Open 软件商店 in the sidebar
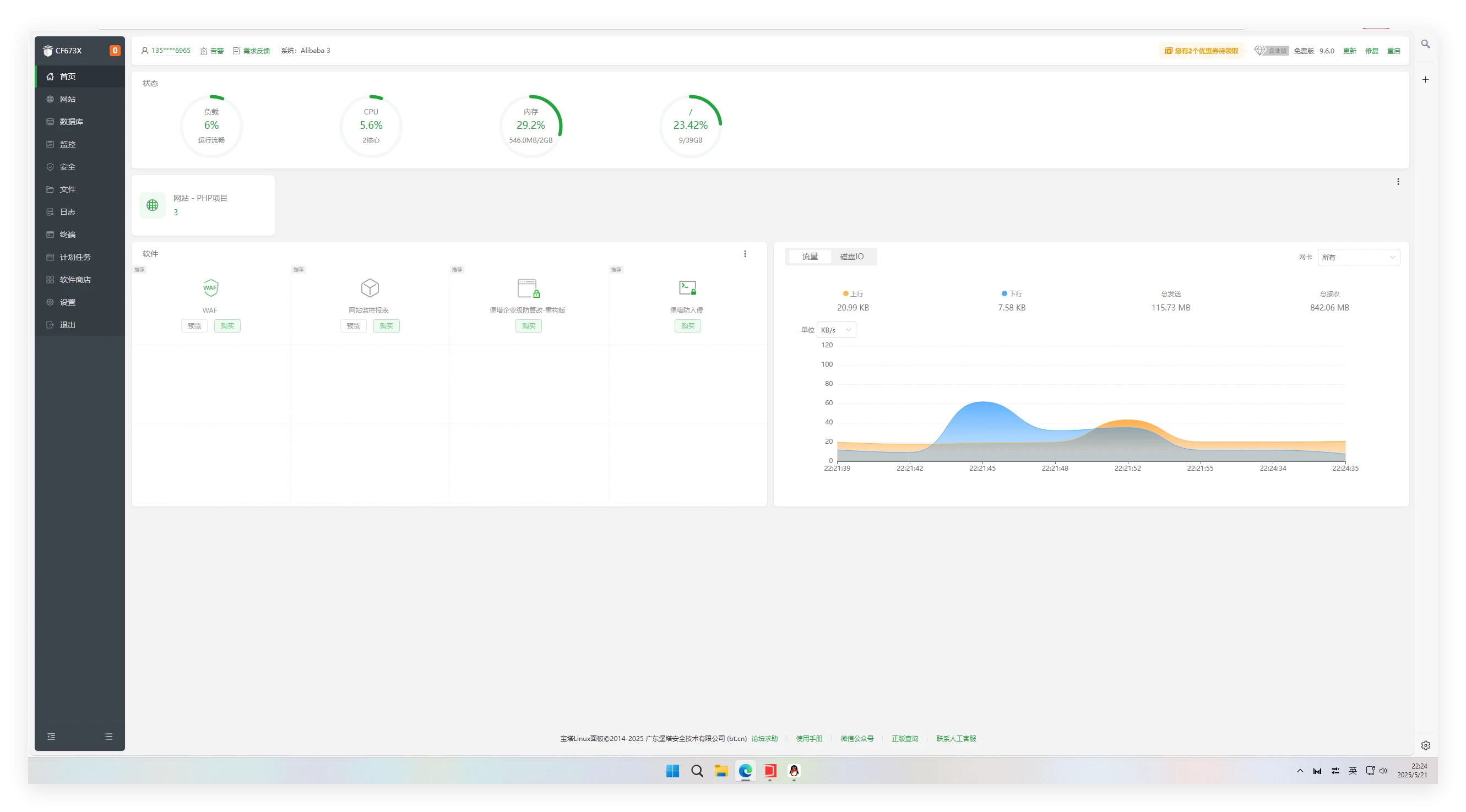The height and width of the screenshot is (812, 1466). tap(75, 280)
